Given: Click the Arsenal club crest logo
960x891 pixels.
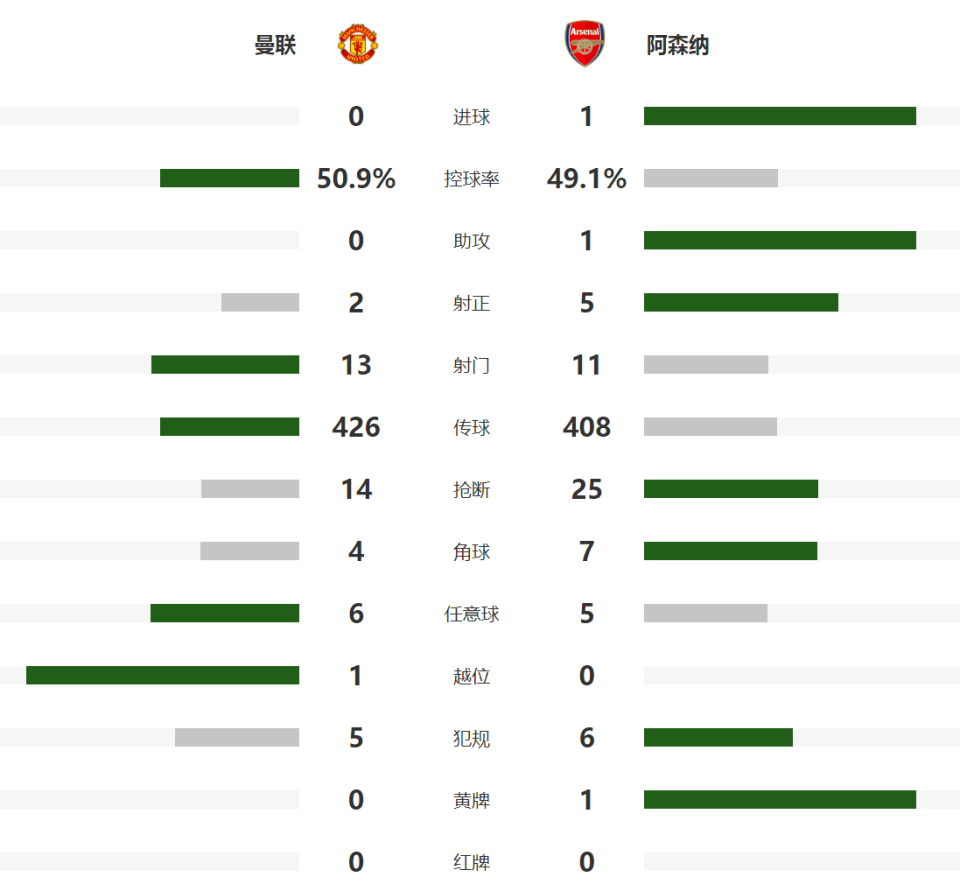Looking at the screenshot, I should [585, 43].
